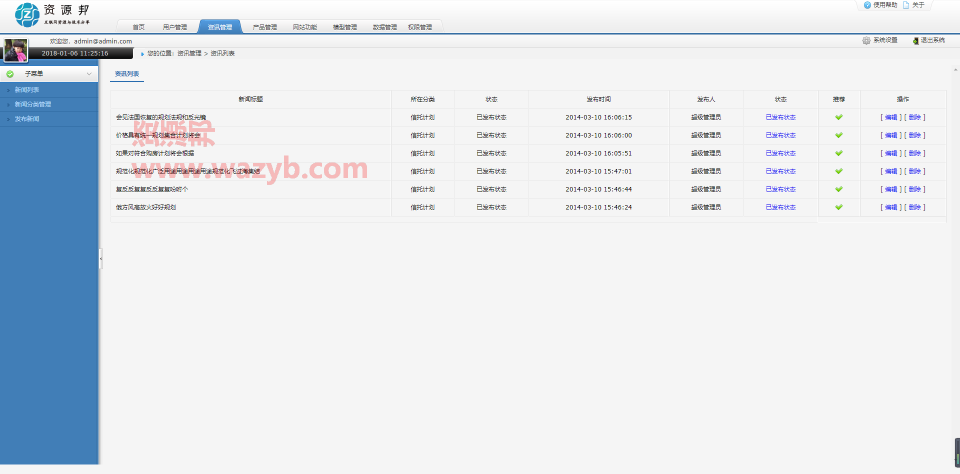Toggle recommend checkmark for 15:47:01 row
This screenshot has width=960, height=474.
839,171
